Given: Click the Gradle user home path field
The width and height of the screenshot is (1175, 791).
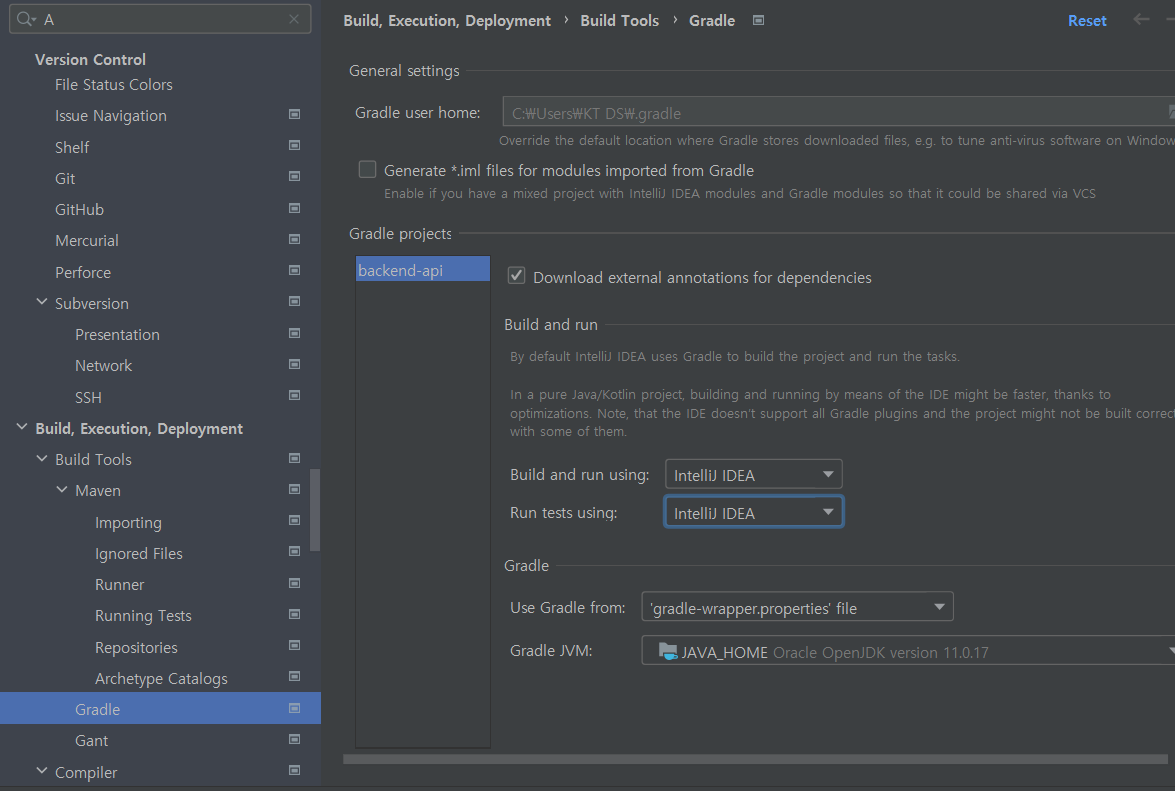Looking at the screenshot, I should click(x=839, y=113).
